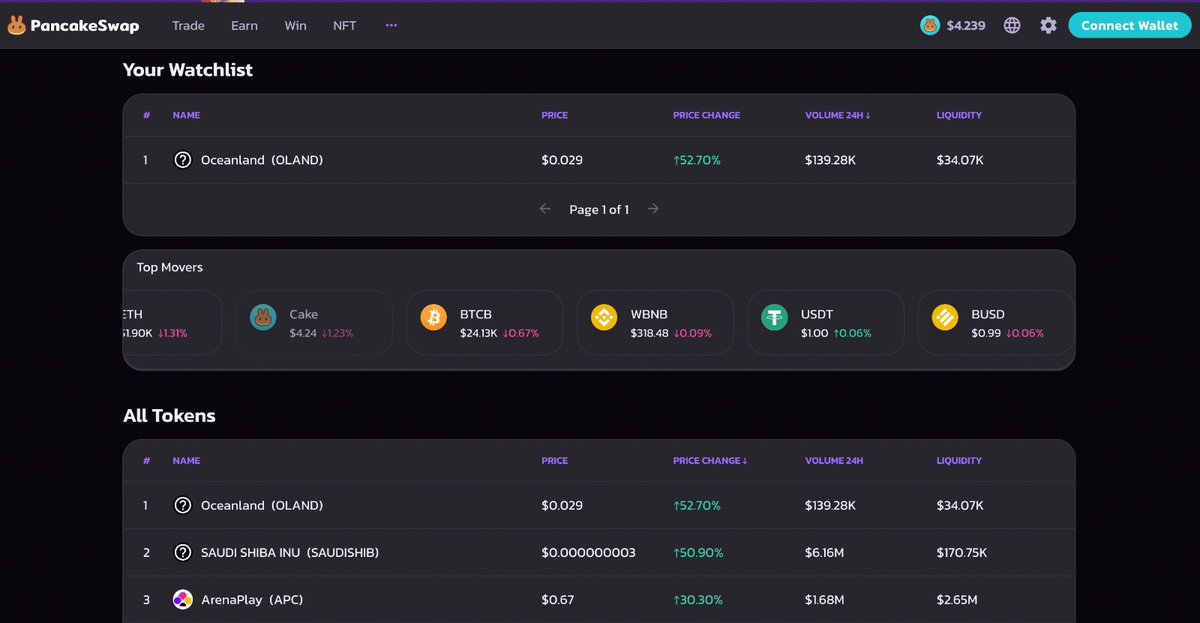Sort All Tokens by Volume 24H column
The width and height of the screenshot is (1200, 623).
click(833, 461)
